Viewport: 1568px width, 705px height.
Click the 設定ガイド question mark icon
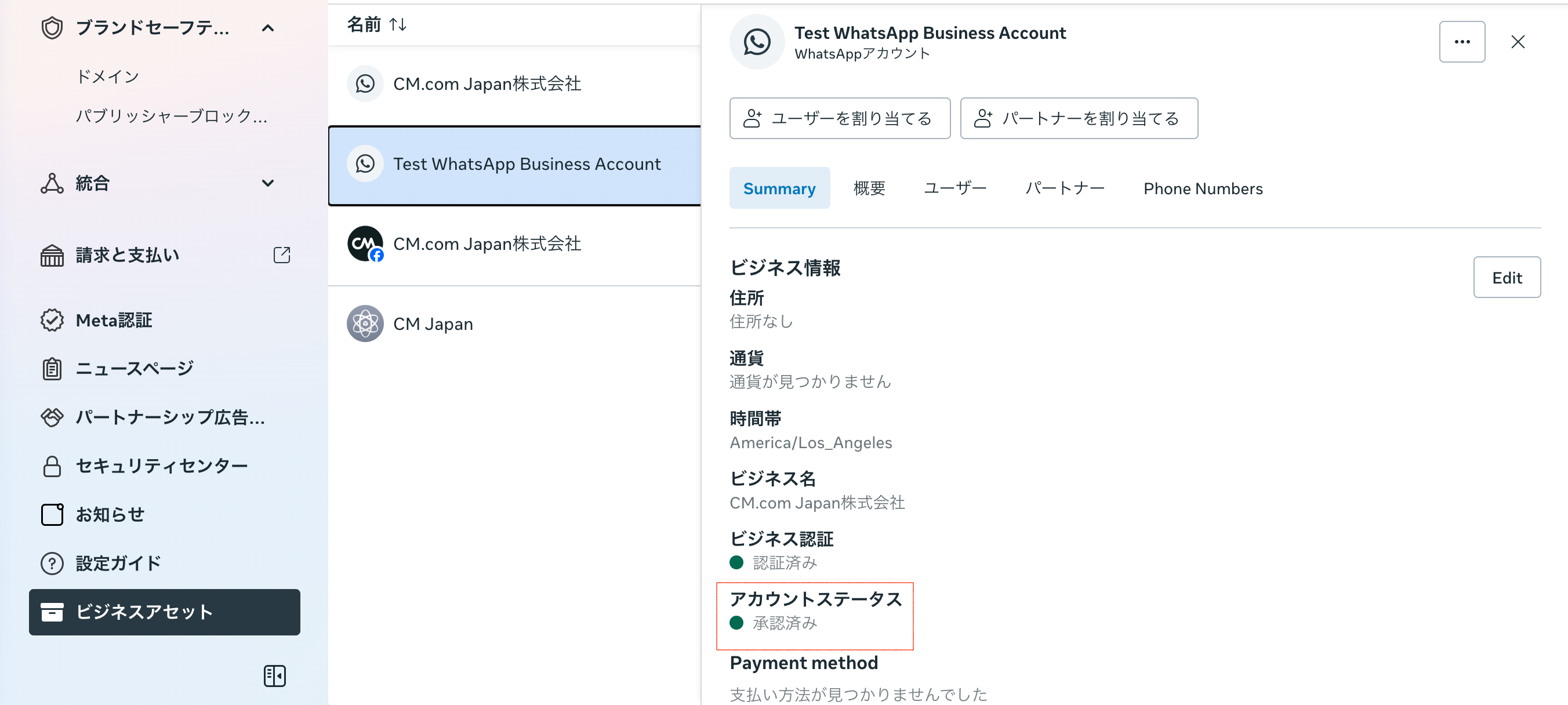[x=52, y=563]
